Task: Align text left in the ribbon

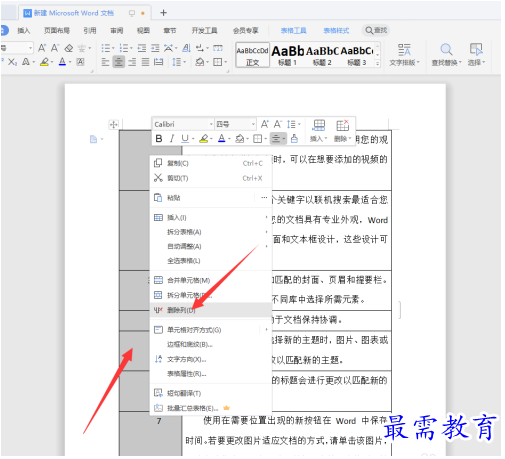Action: coord(105,62)
